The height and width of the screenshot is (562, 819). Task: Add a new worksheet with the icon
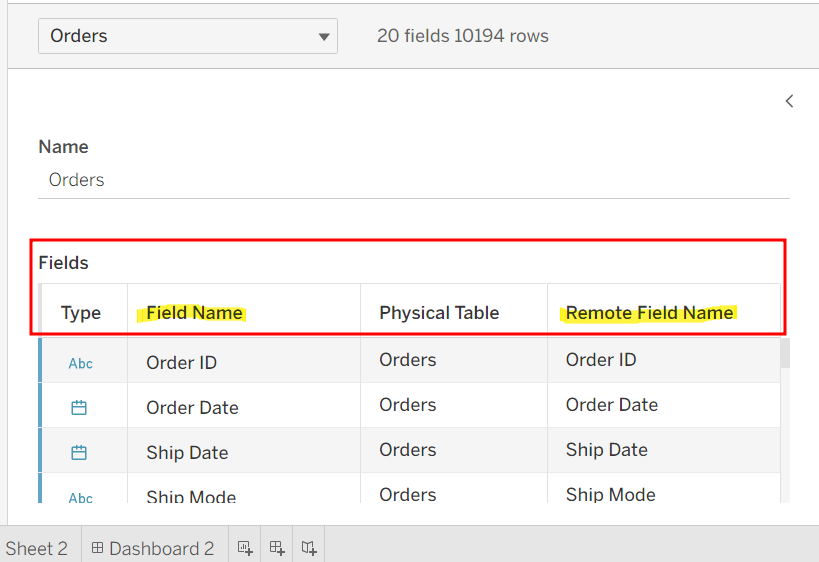(x=245, y=548)
